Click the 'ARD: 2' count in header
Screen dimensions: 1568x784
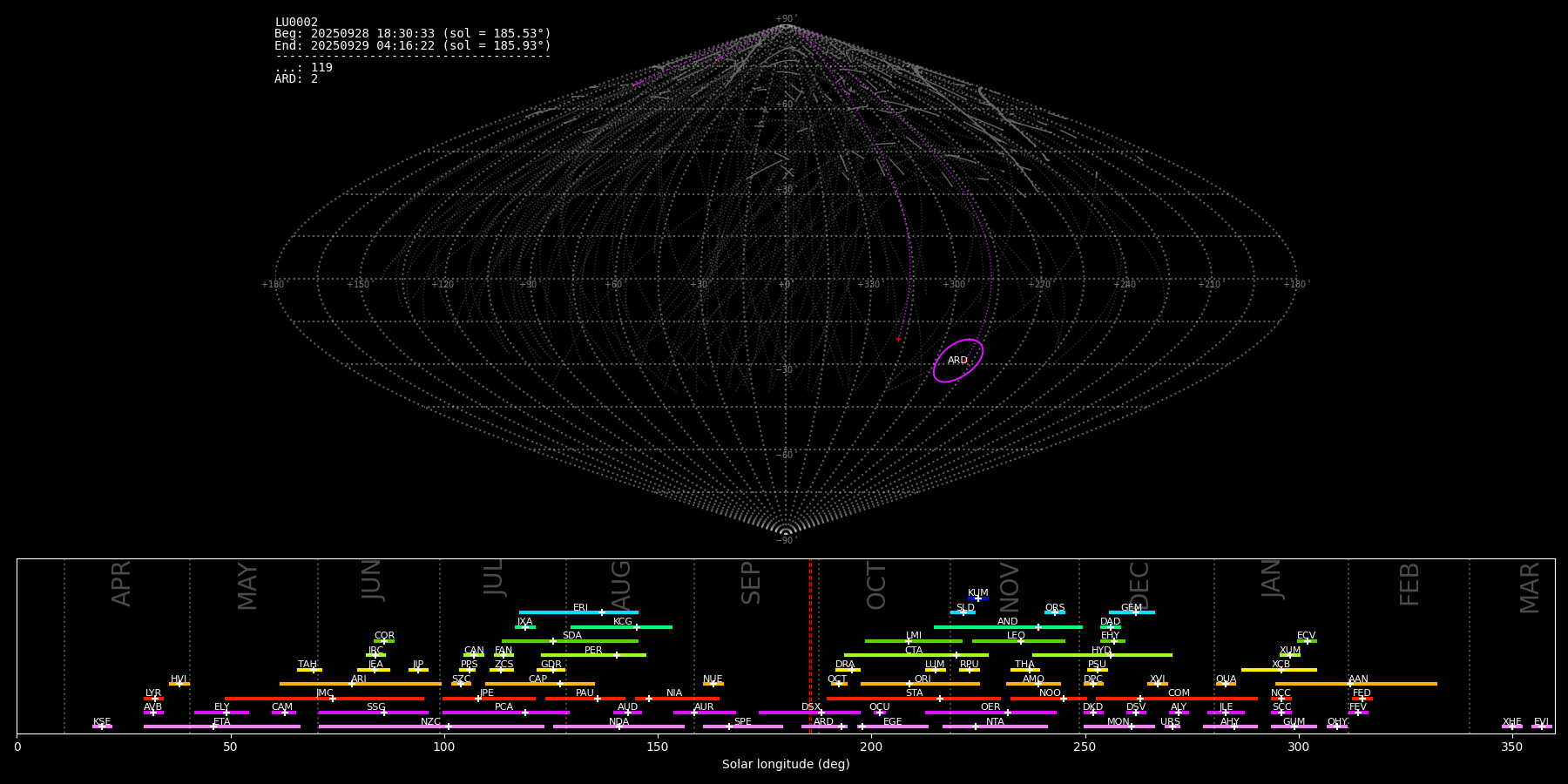pyautogui.click(x=296, y=79)
